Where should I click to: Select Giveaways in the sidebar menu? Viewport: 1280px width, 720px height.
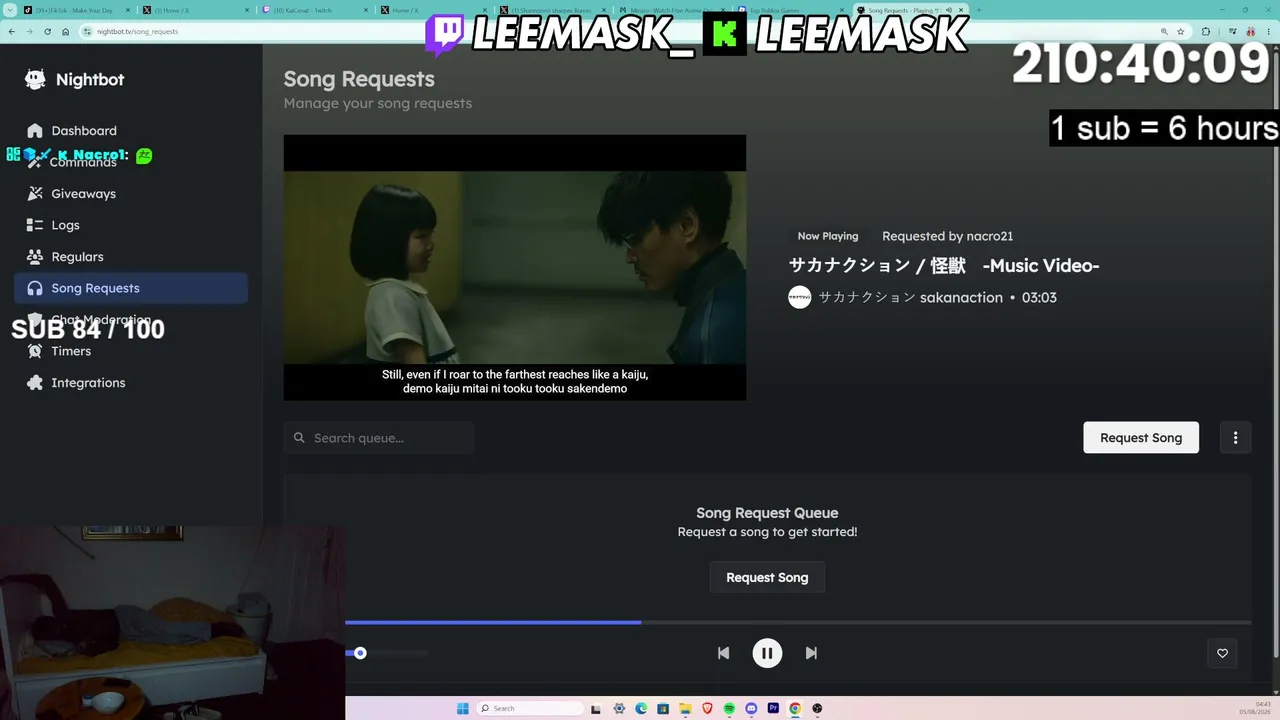(x=84, y=194)
